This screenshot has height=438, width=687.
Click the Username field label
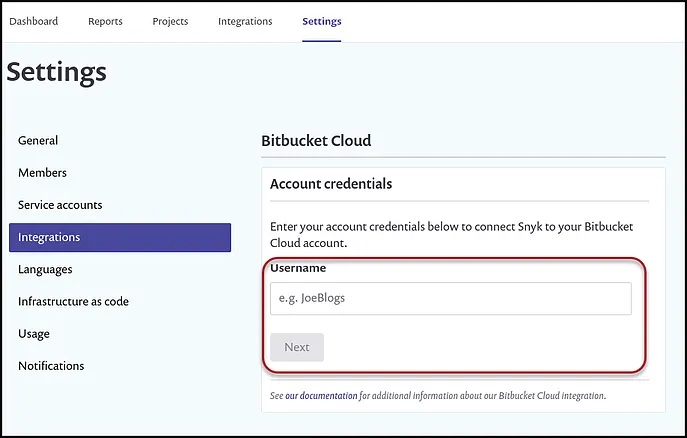point(298,268)
